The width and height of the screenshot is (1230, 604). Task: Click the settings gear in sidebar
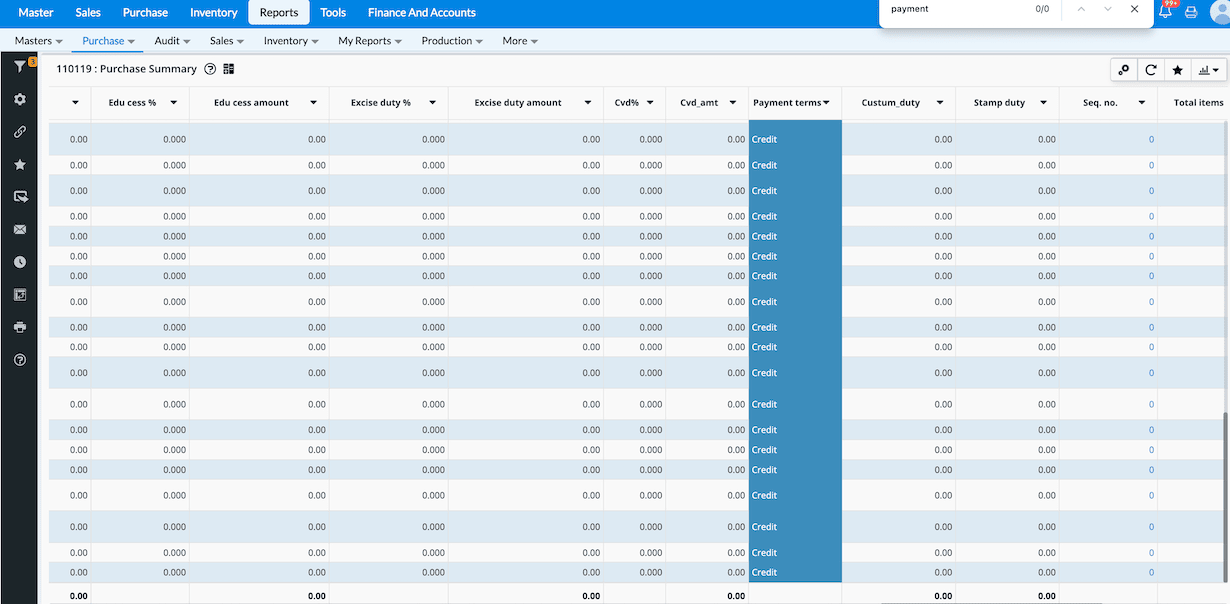(20, 99)
